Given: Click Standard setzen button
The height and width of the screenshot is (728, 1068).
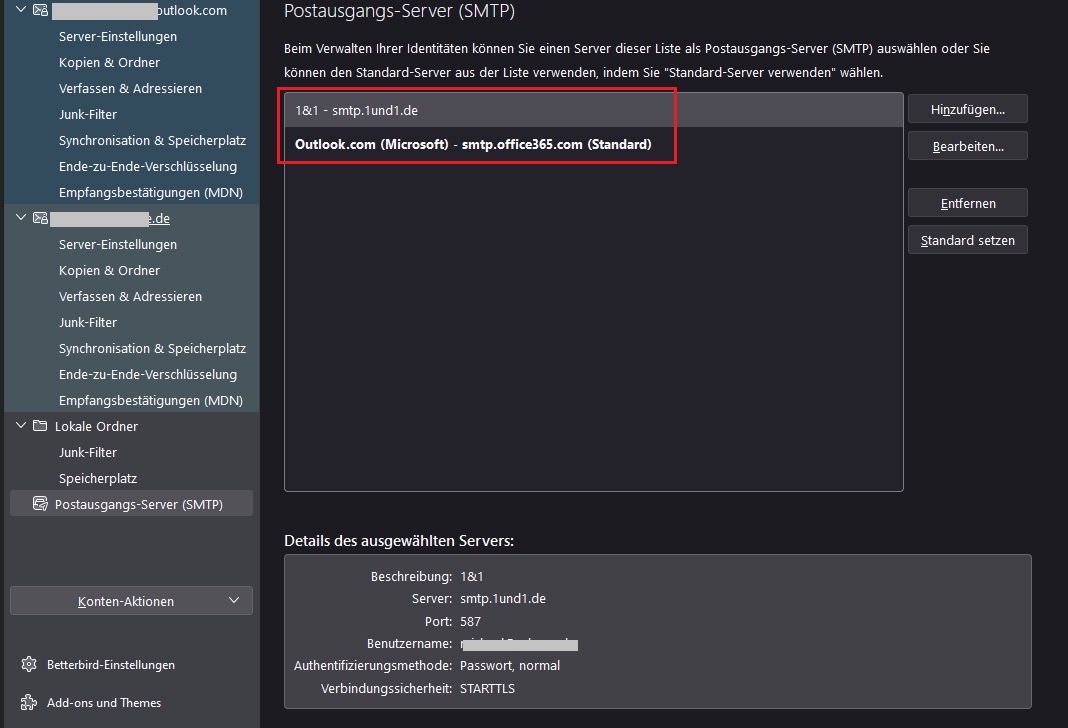Looking at the screenshot, I should [967, 240].
